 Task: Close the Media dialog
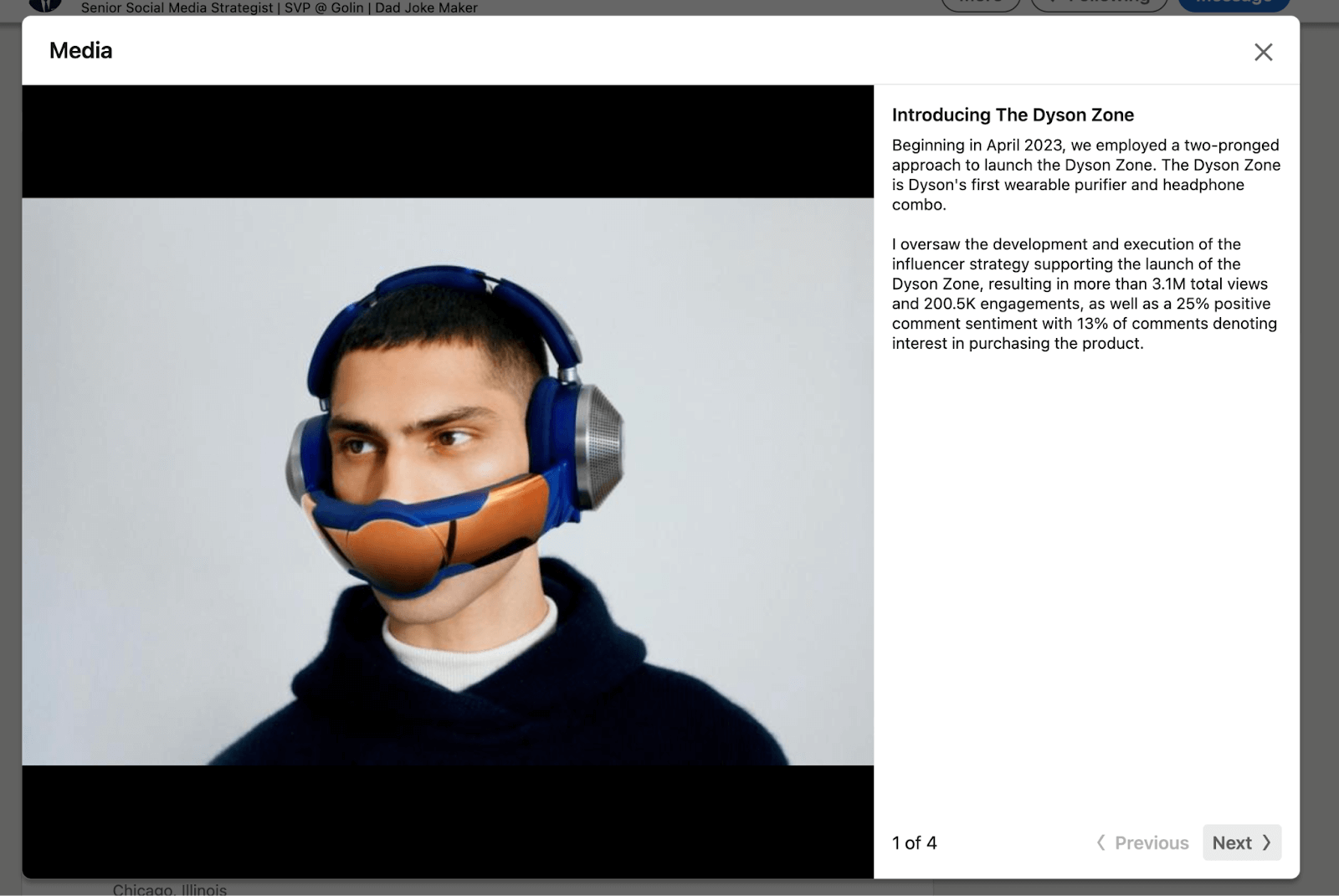coord(1263,52)
